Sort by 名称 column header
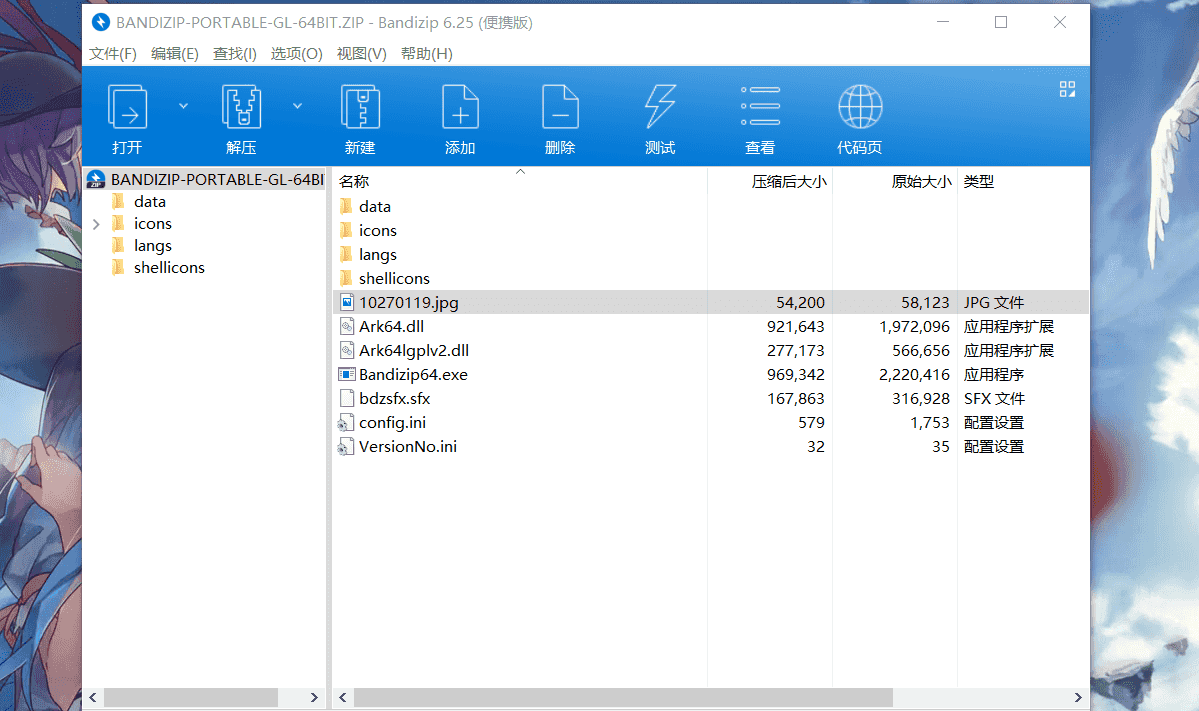1199x711 pixels. click(x=354, y=182)
